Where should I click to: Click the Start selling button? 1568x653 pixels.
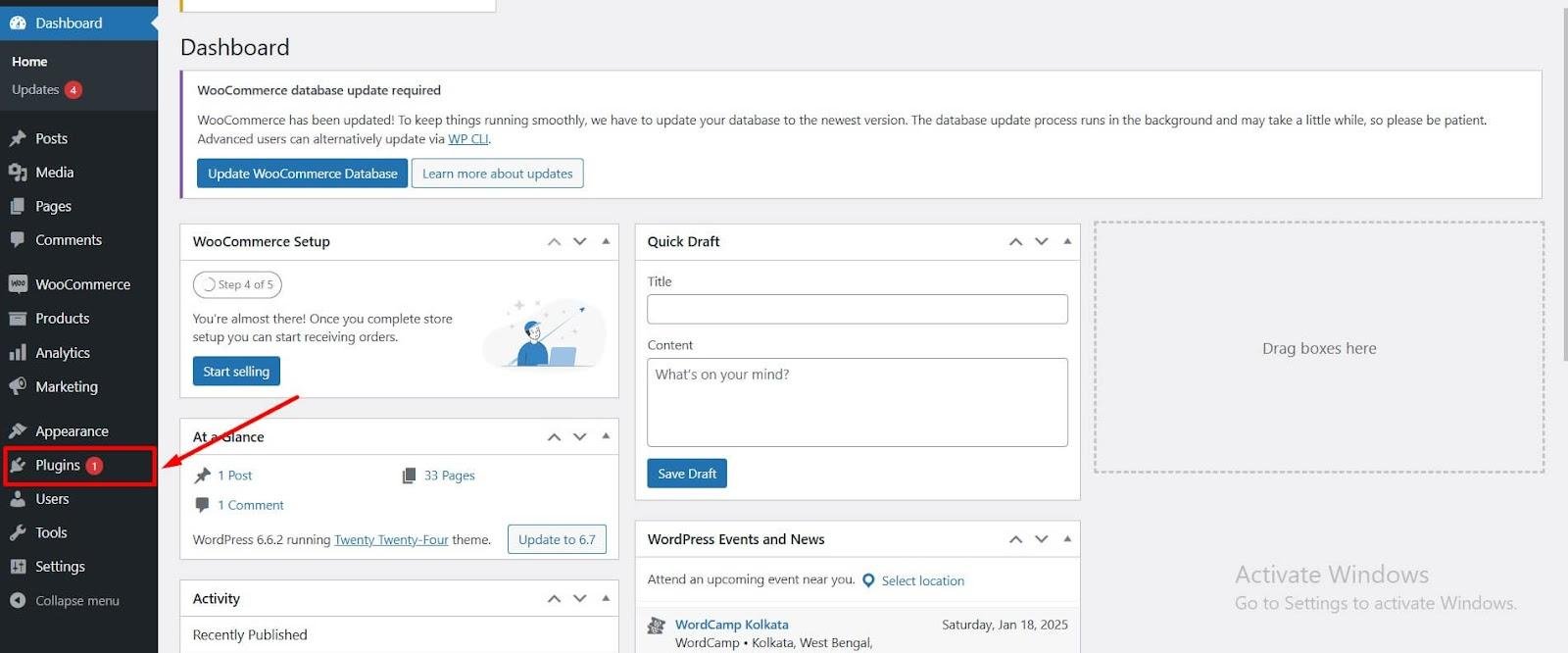coord(236,372)
